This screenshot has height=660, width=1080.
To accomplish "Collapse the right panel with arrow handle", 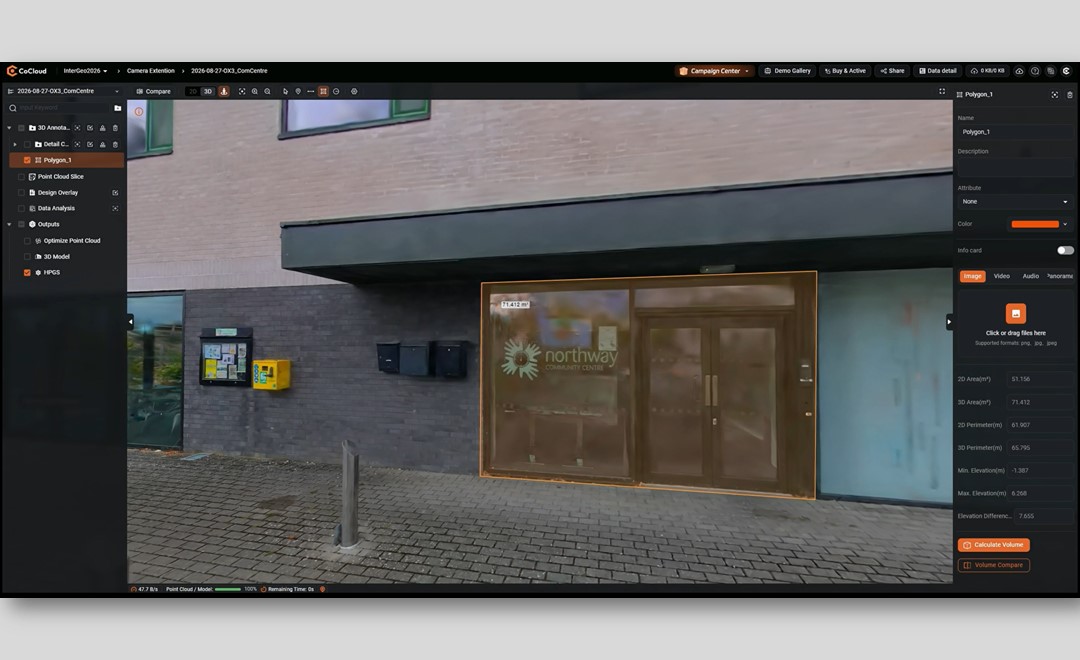I will coord(949,321).
